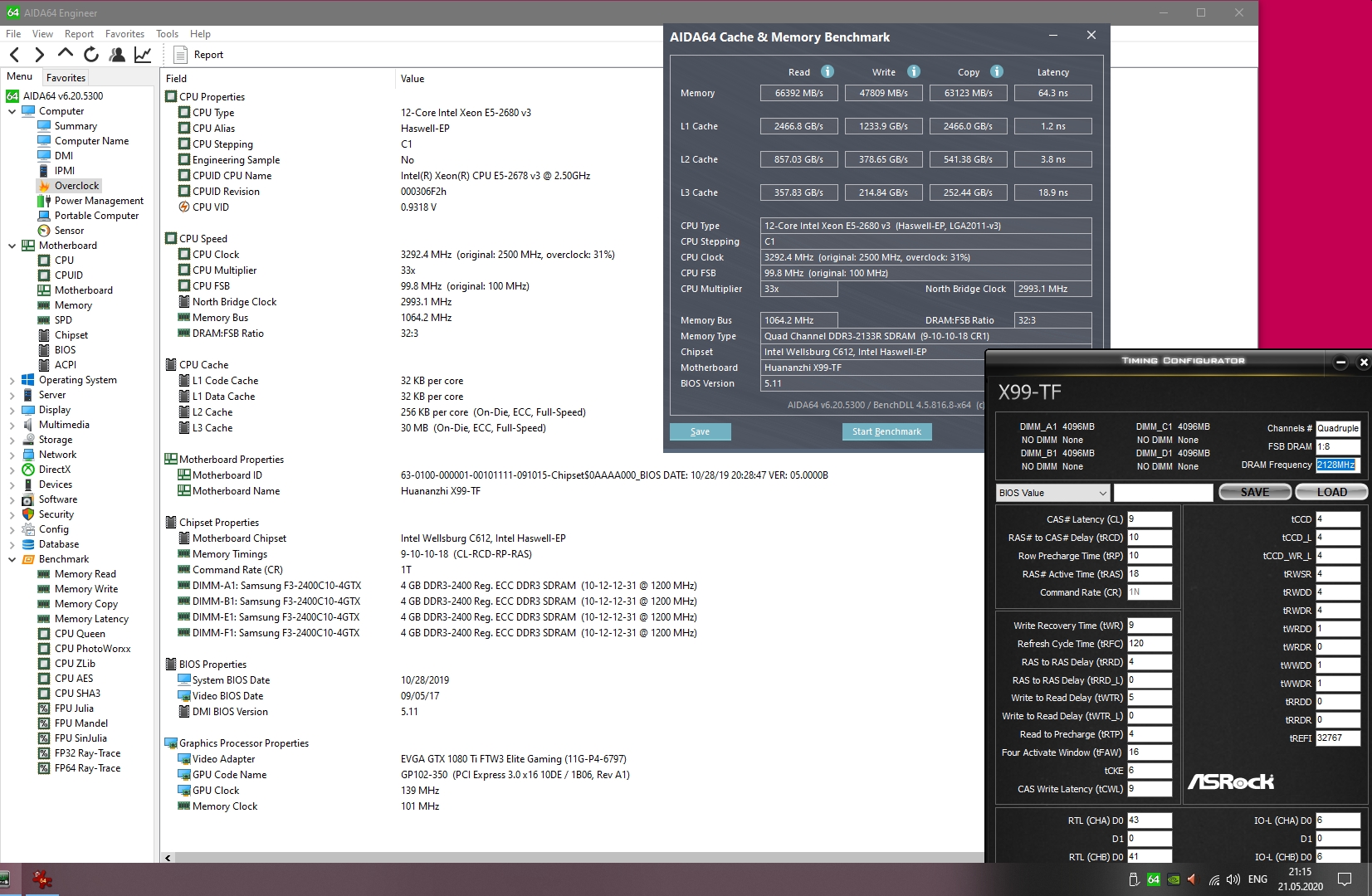Screen dimensions: 1372x896
Task: Open the BIOS Value dropdown in Timing Configurator
Action: click(x=1052, y=493)
